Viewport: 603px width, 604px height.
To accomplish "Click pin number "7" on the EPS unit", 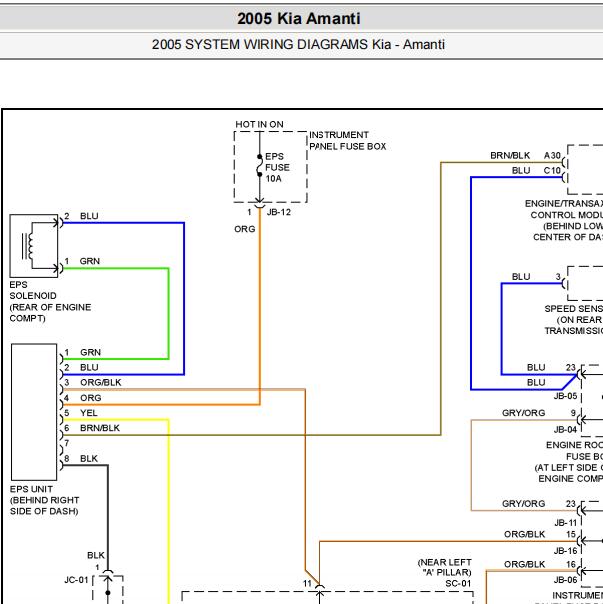I will 67,443.
